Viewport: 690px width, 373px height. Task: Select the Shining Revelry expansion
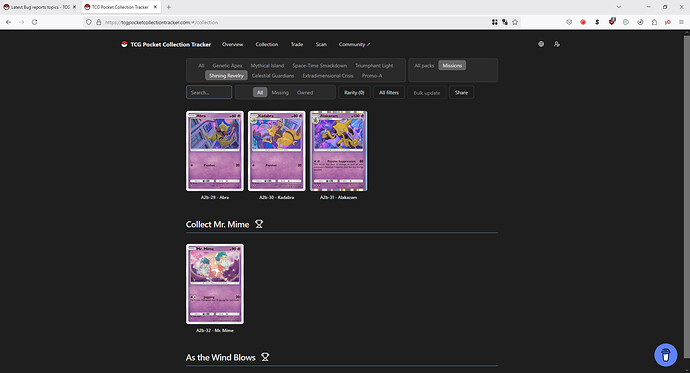[226, 76]
